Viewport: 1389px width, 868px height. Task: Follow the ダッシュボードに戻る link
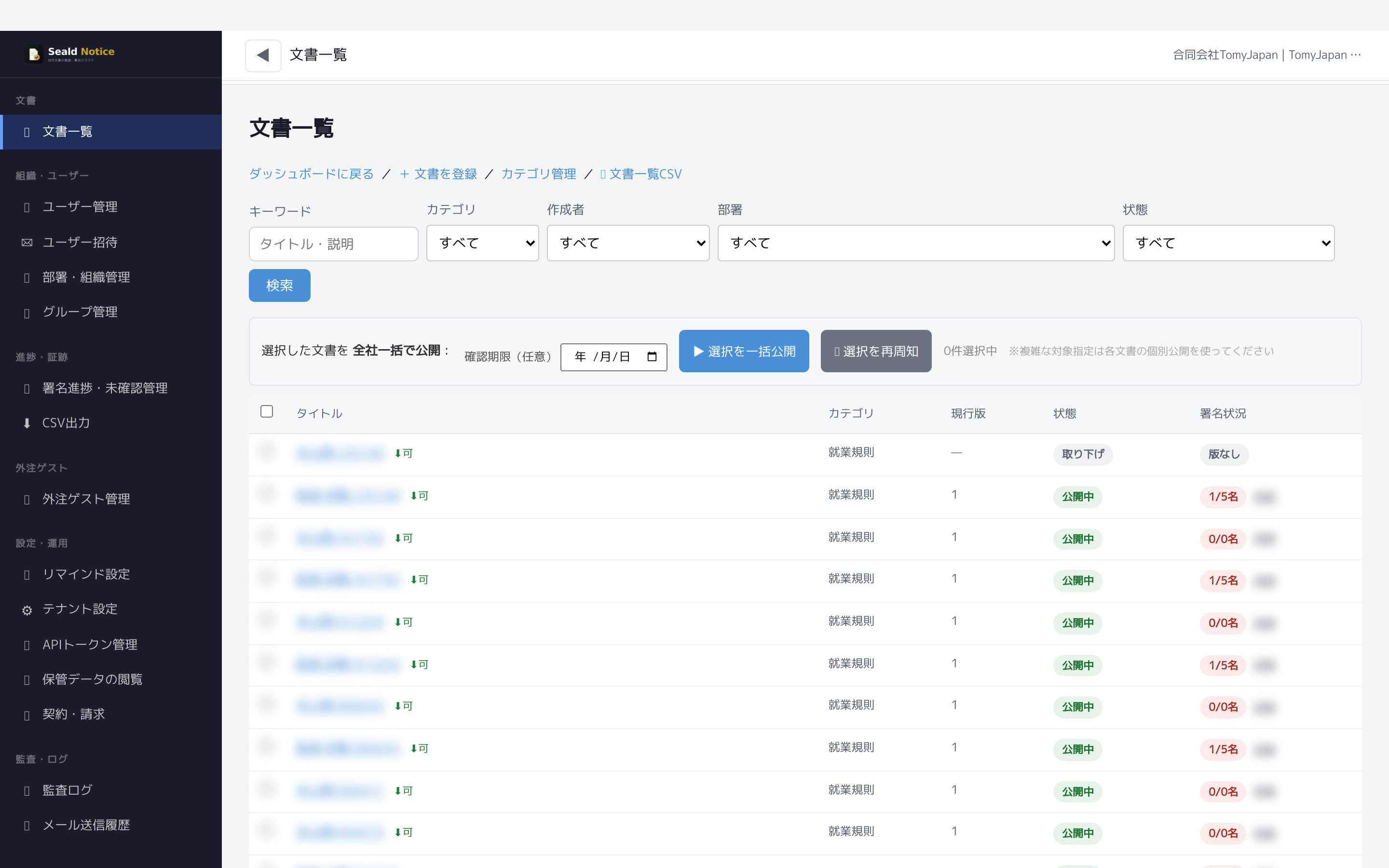pos(311,174)
